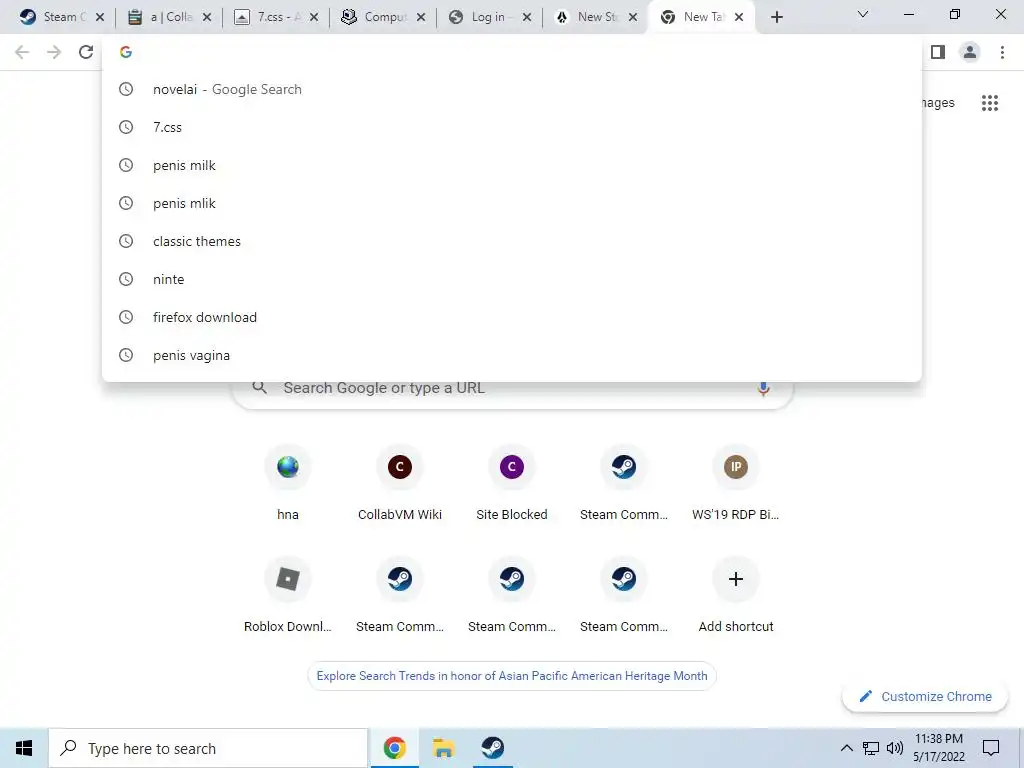Select the novelai Google Search suggestion
This screenshot has height=768, width=1024.
click(512, 89)
